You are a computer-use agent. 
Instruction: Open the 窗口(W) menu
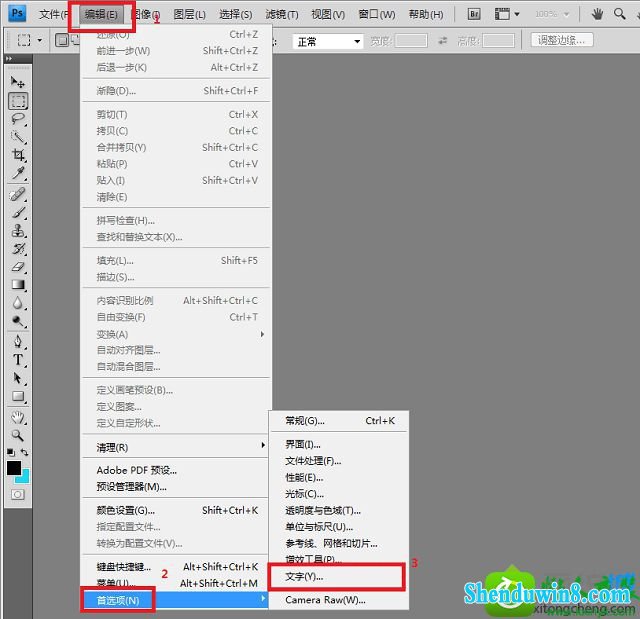(x=376, y=15)
